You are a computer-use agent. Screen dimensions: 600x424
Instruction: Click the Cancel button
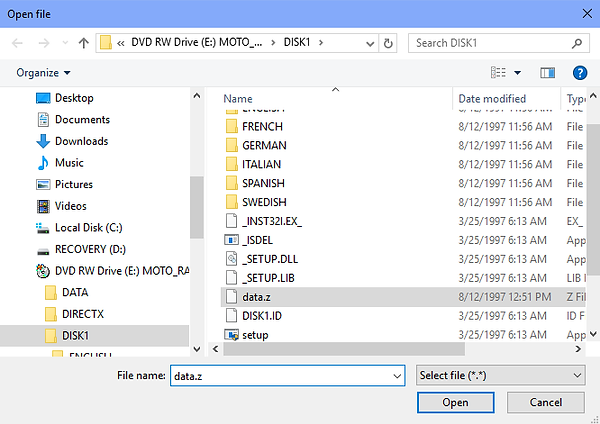(x=546, y=403)
